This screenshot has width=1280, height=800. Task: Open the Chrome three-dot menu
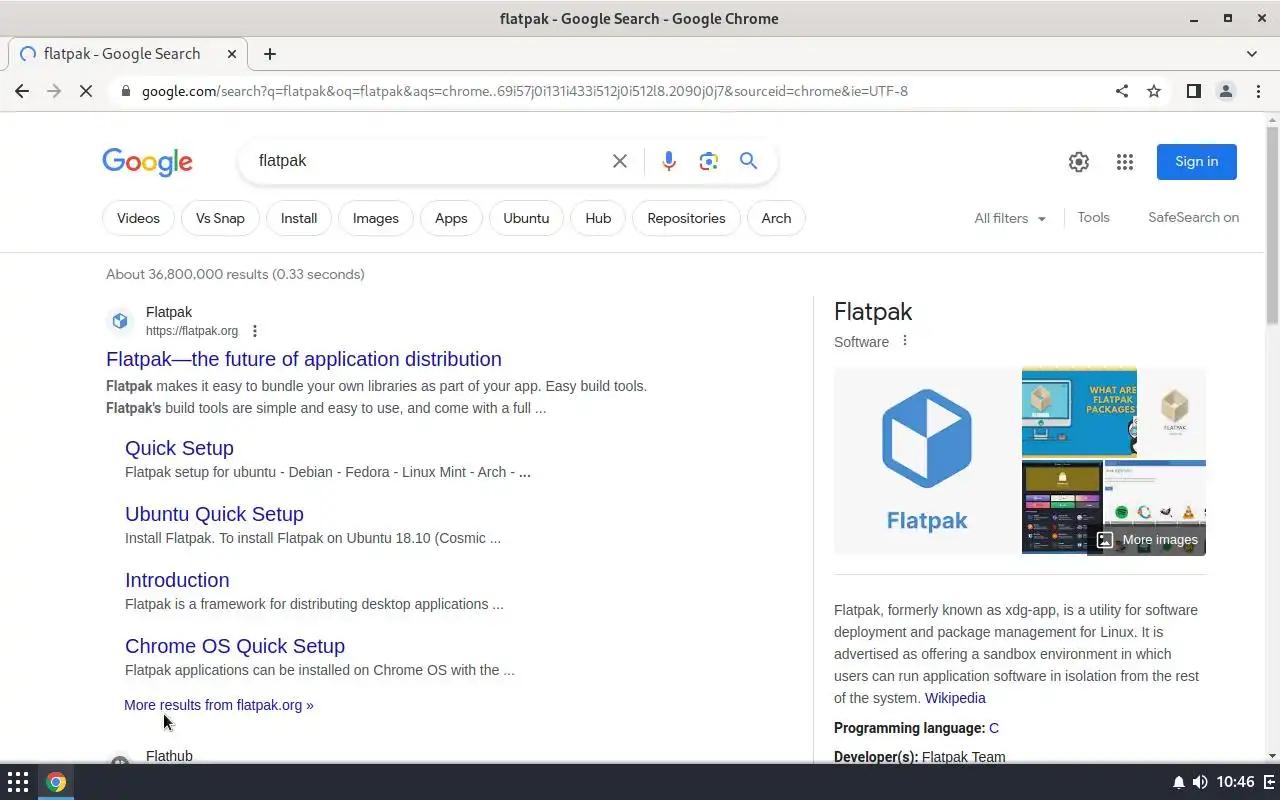click(1258, 91)
